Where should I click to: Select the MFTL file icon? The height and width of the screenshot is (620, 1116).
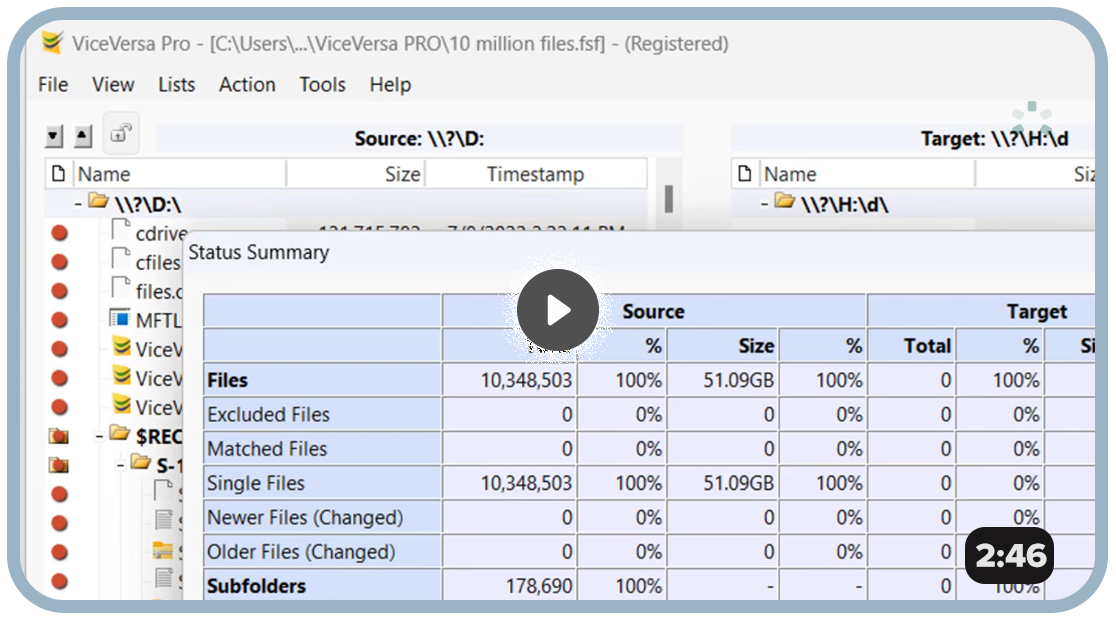pyautogui.click(x=120, y=318)
